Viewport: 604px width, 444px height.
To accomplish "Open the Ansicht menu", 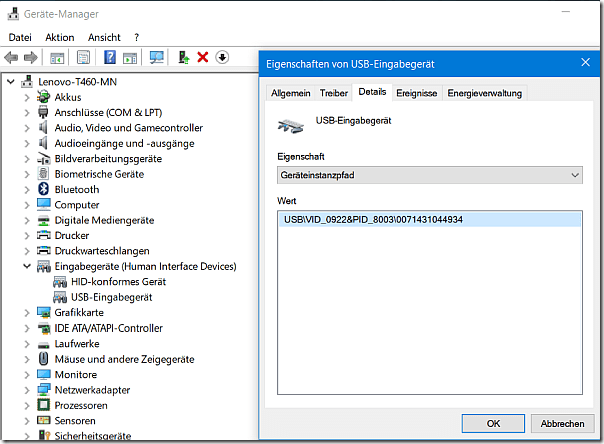I will point(104,37).
